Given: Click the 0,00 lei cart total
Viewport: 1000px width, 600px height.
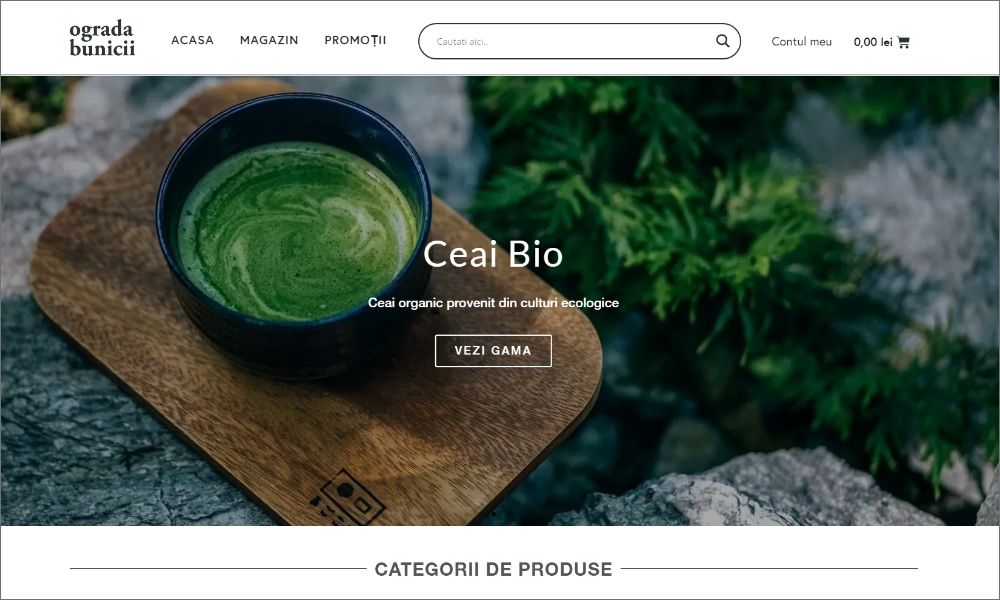Looking at the screenshot, I should tap(872, 42).
